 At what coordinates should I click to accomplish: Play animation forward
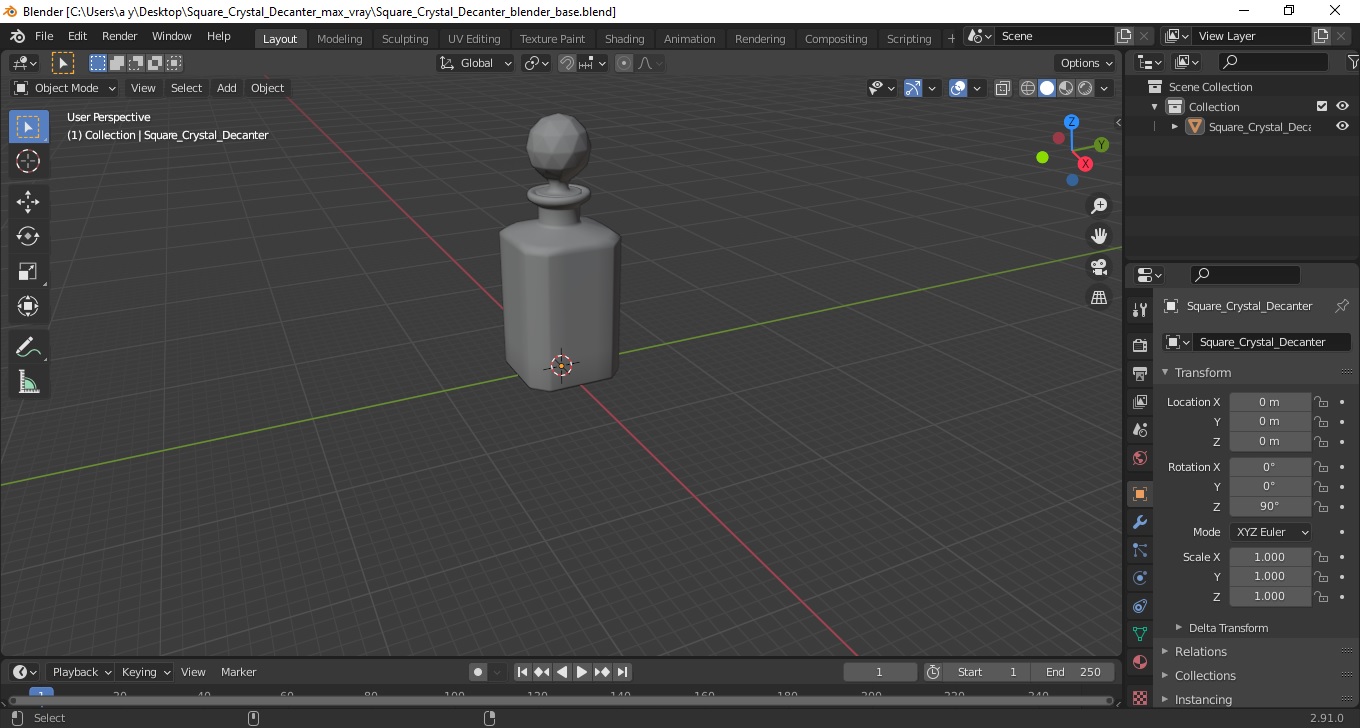click(582, 672)
